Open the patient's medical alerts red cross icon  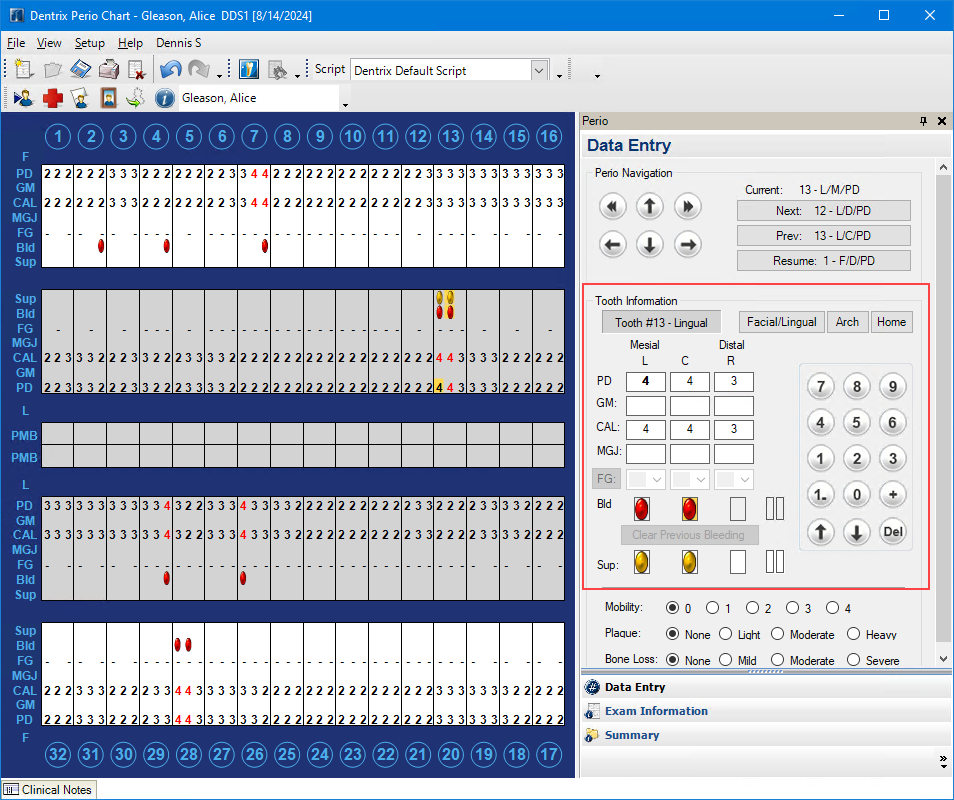(53, 98)
